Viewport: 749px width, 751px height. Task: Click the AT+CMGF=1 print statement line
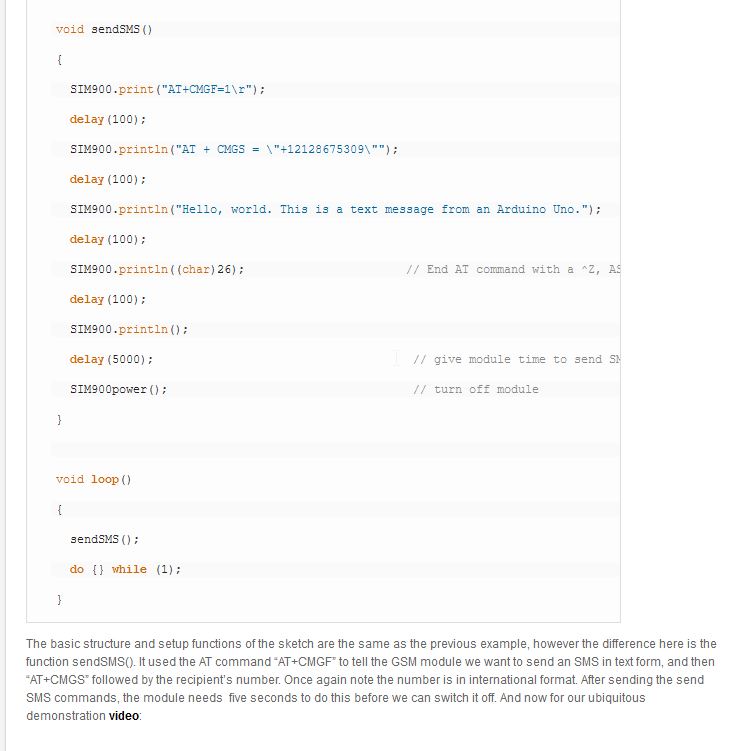coord(167,89)
